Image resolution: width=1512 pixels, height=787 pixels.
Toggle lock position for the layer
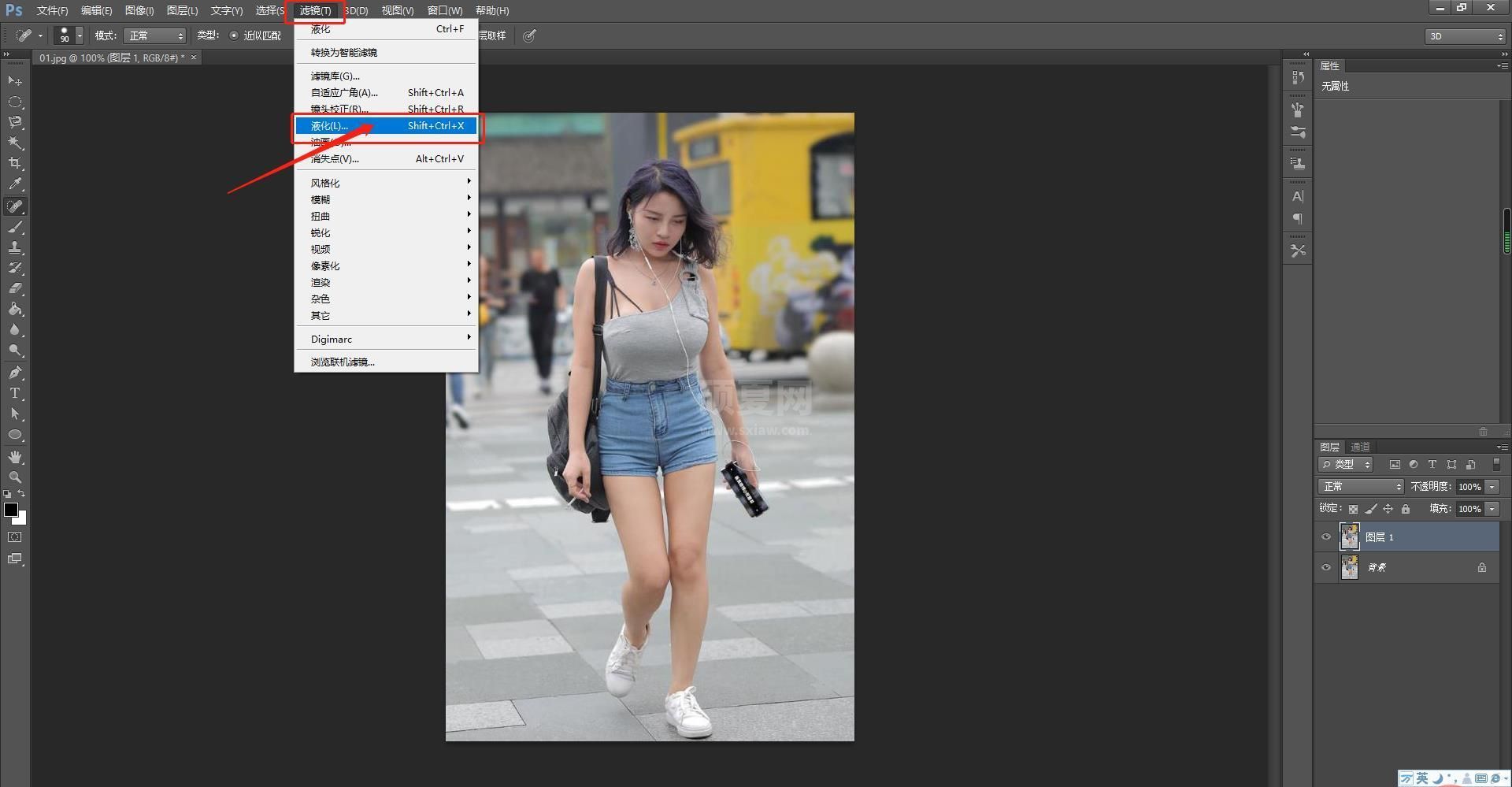[1388, 509]
